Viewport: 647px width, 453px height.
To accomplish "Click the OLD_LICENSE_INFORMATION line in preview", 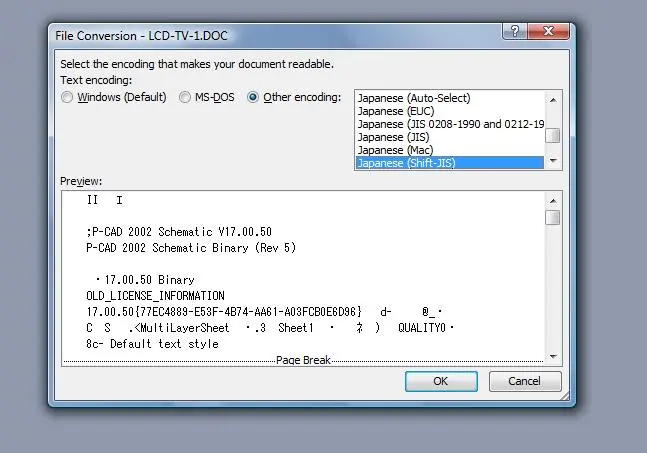I will [x=156, y=296].
